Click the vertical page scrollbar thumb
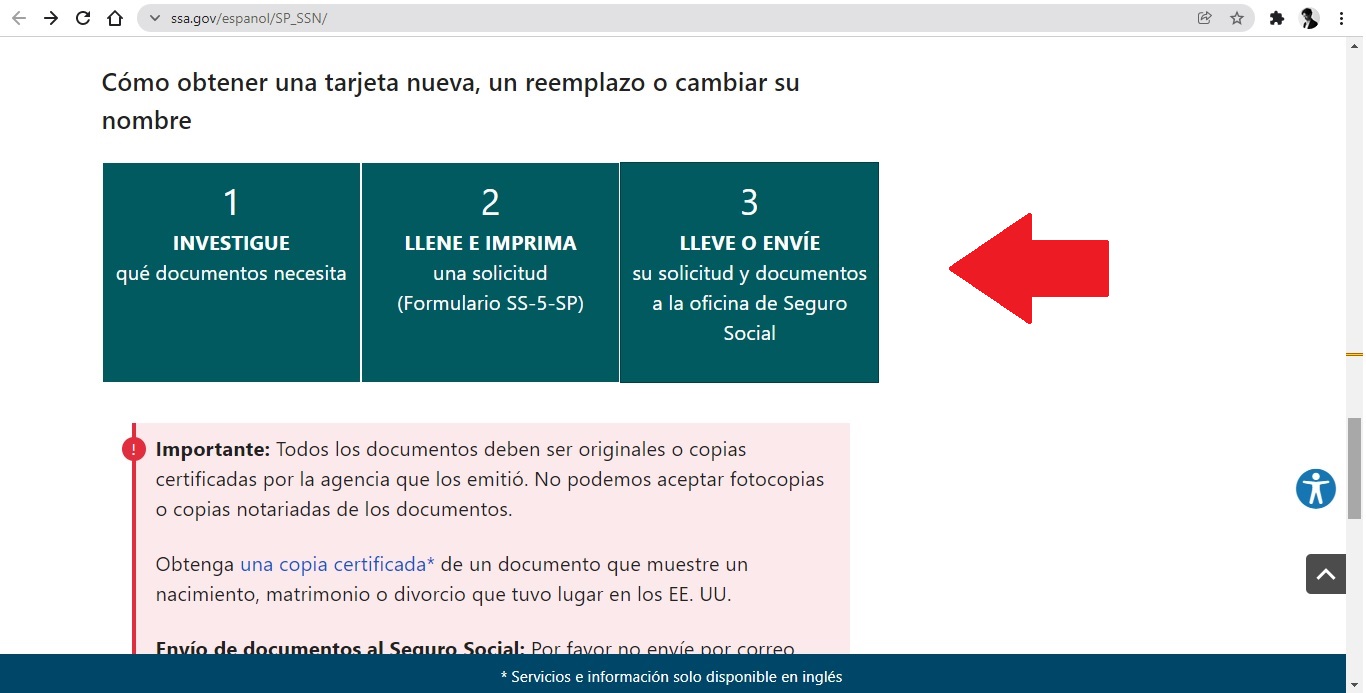 pos(1354,467)
